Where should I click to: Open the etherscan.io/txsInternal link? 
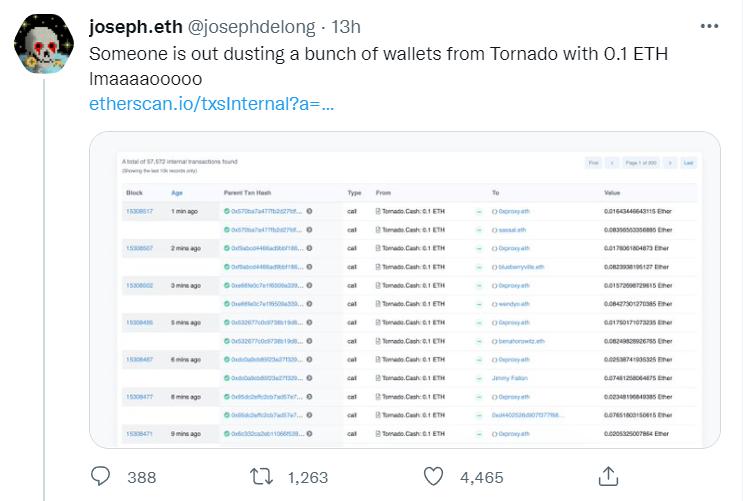coord(211,102)
